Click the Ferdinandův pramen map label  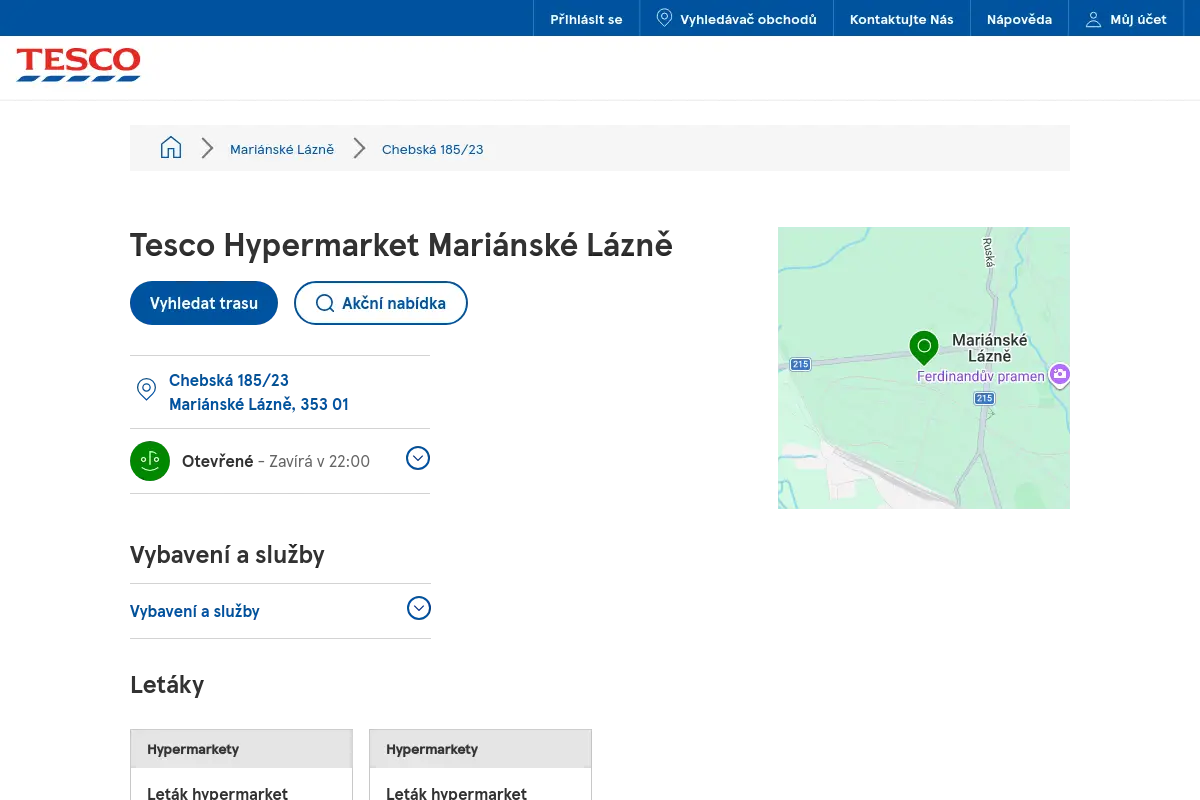[x=981, y=377]
